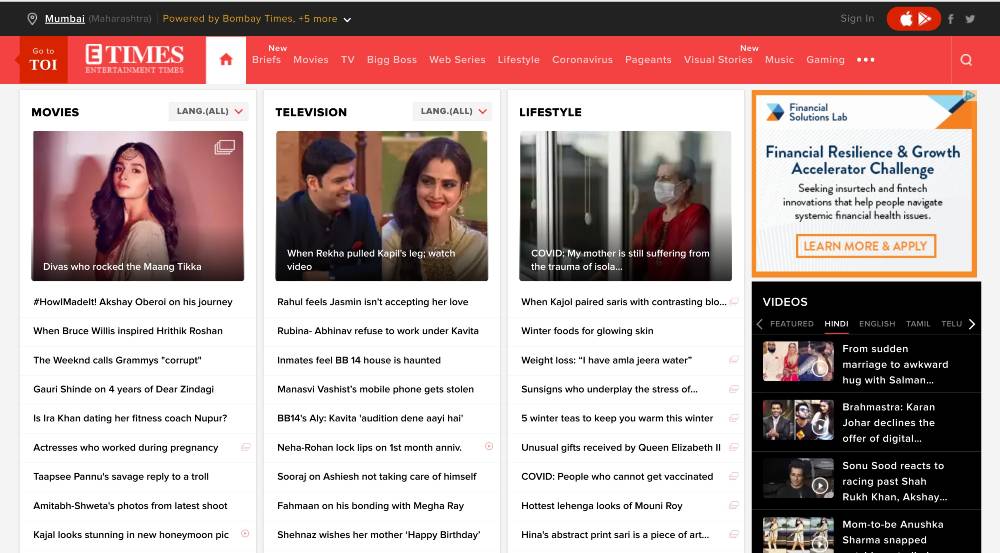Viewport: 1000px width, 553px height.
Task: Open the Bigg Boss navigation item
Action: (392, 59)
